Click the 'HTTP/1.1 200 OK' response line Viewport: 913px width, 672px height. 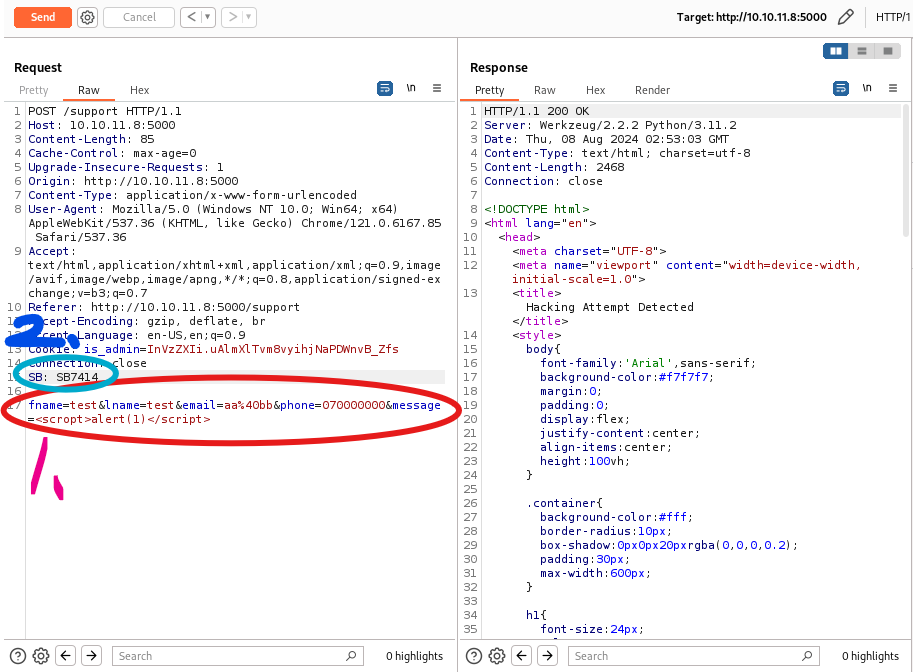(x=536, y=111)
